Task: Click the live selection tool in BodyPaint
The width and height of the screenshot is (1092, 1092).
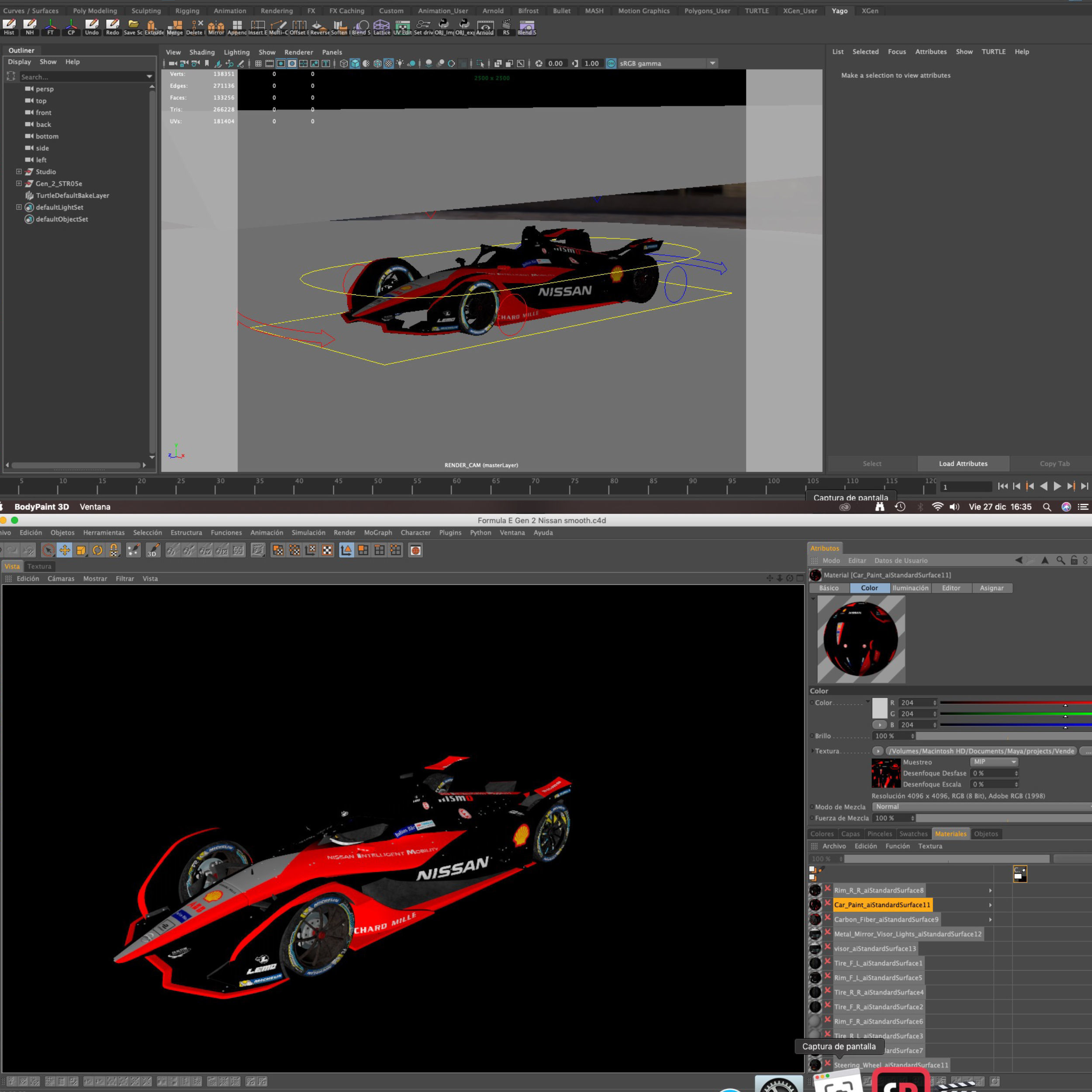Action: point(48,550)
